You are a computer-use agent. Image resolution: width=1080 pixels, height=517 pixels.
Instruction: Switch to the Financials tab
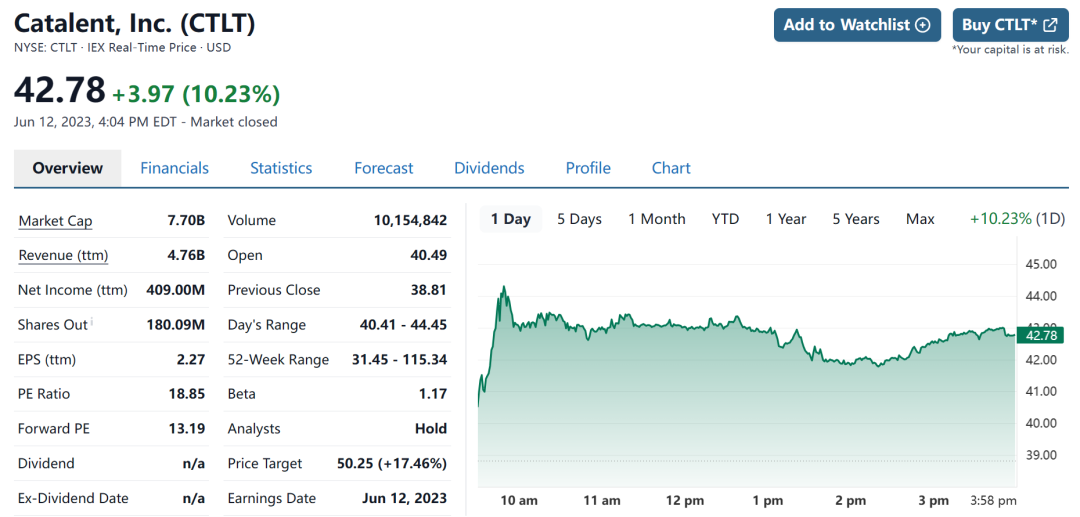point(174,168)
